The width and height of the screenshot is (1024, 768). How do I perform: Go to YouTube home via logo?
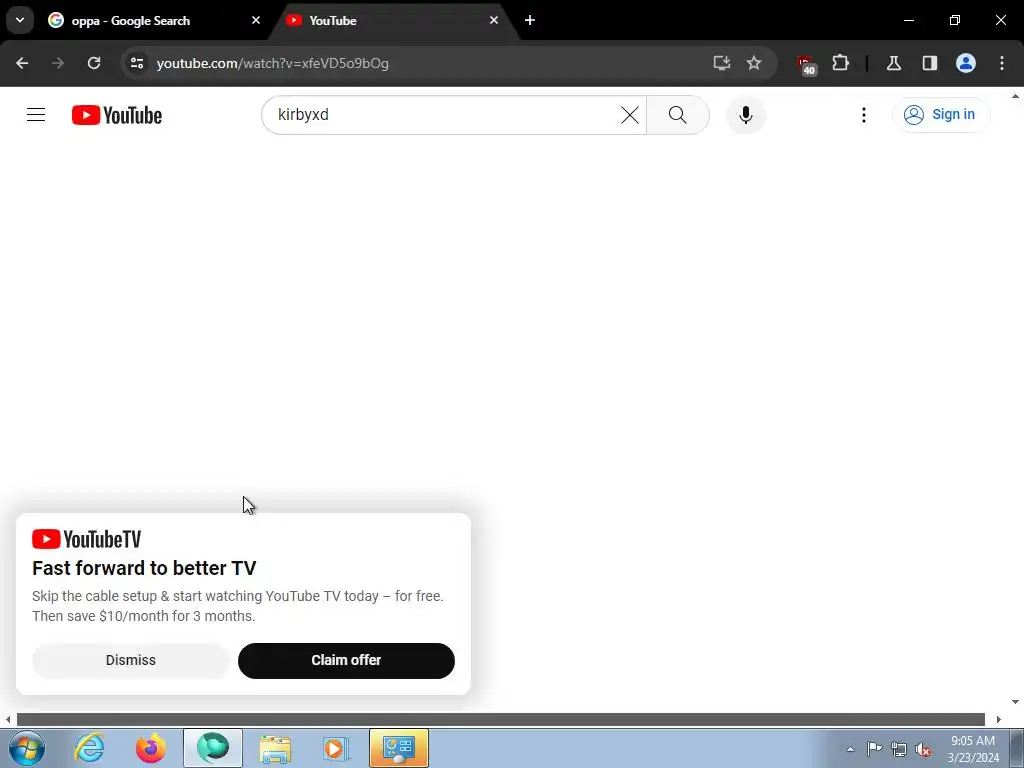pyautogui.click(x=117, y=115)
